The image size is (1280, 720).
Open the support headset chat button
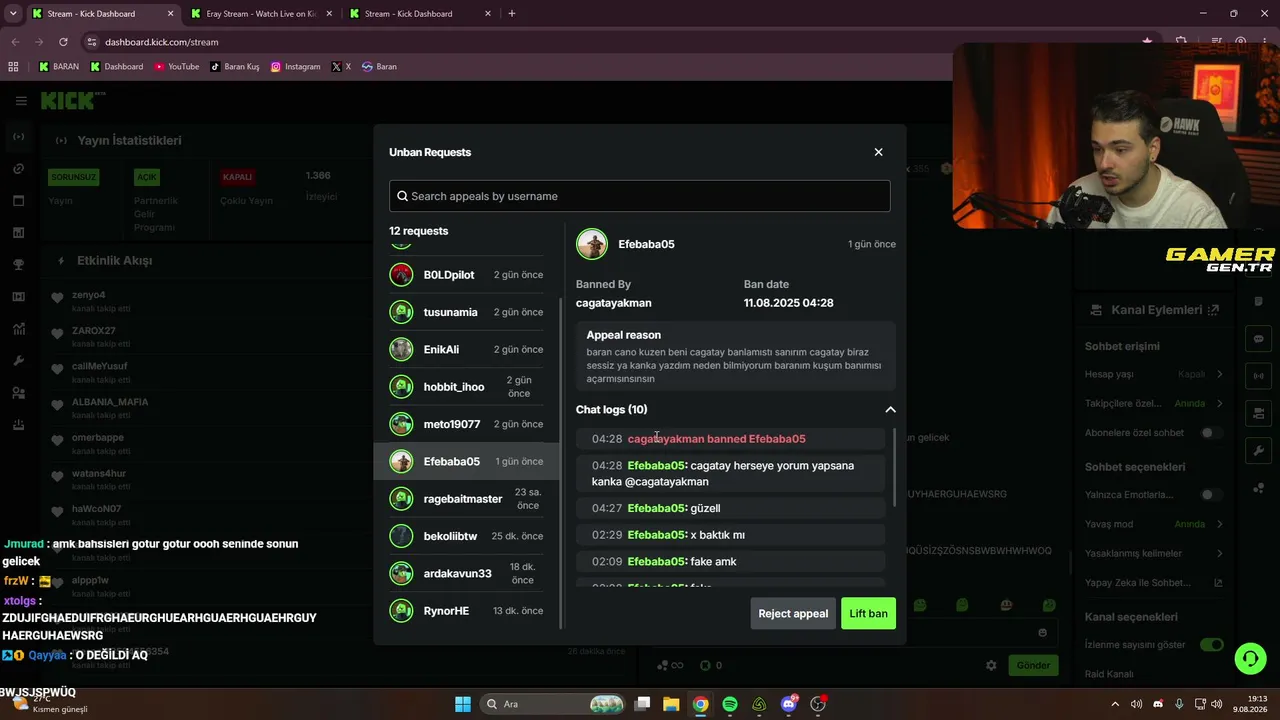1250,658
